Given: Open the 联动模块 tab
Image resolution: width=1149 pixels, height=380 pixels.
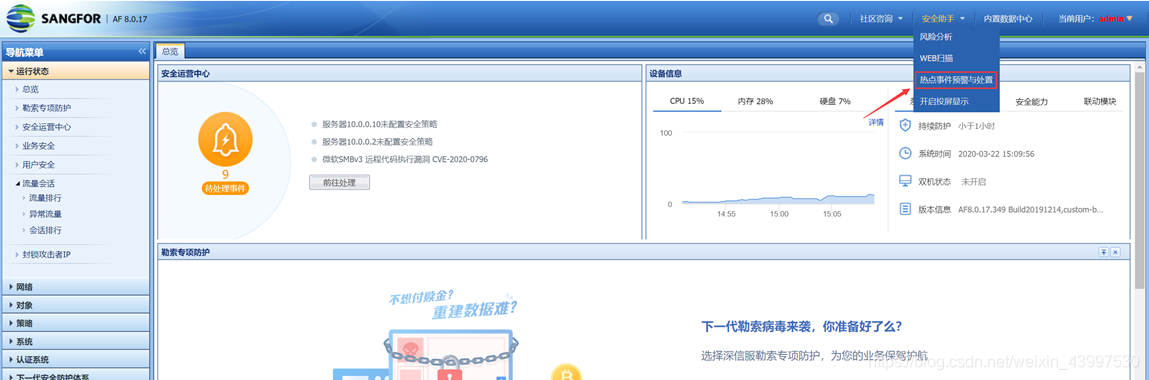Looking at the screenshot, I should [x=1100, y=102].
